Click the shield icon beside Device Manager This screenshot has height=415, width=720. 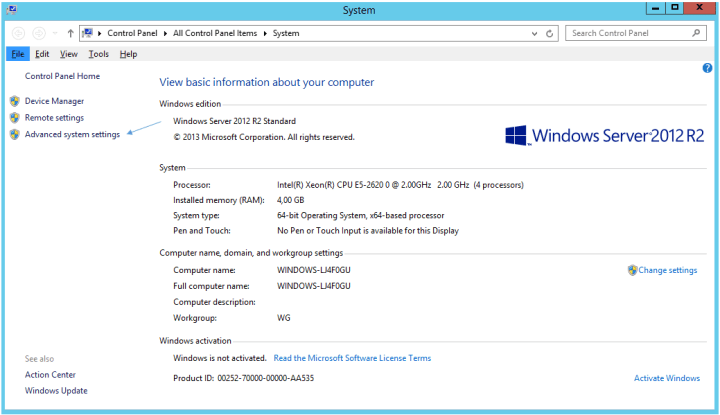point(14,101)
